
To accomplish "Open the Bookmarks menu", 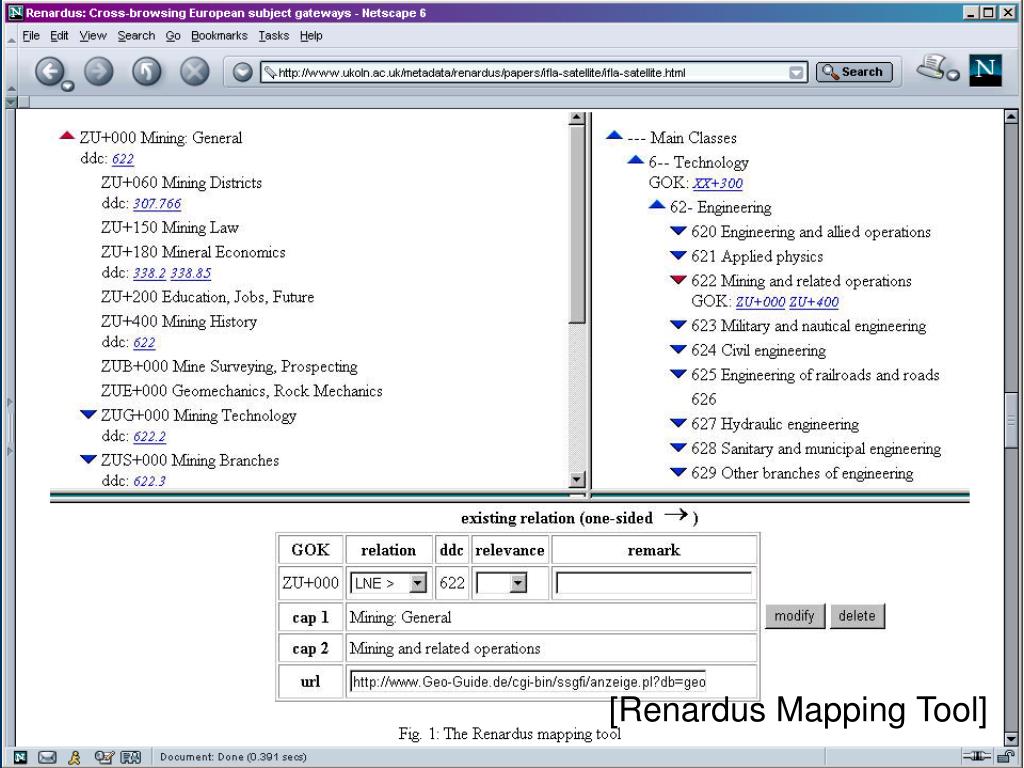I will (x=219, y=36).
